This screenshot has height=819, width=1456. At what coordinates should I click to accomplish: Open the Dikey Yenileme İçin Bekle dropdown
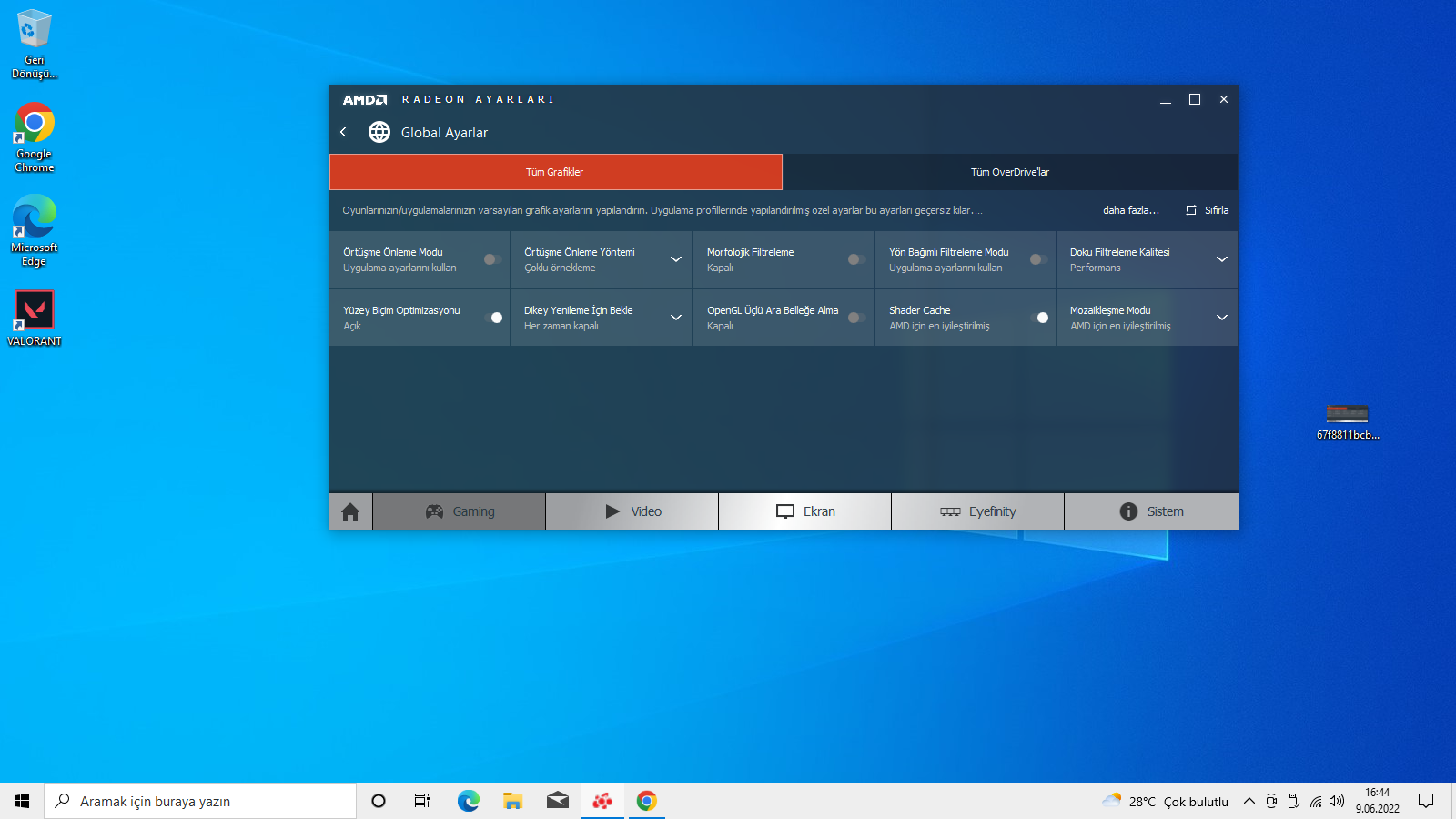click(x=676, y=318)
